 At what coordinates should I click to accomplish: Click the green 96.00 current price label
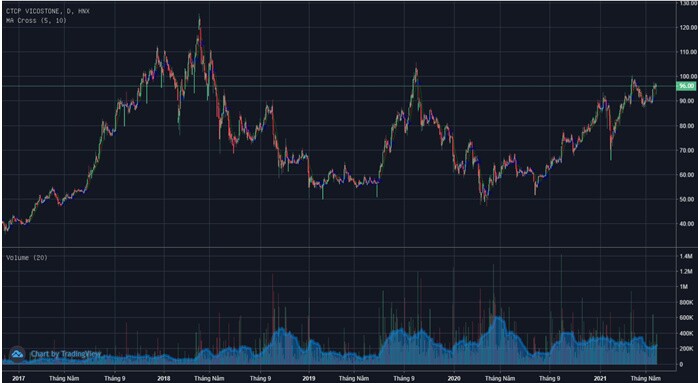pos(686,86)
